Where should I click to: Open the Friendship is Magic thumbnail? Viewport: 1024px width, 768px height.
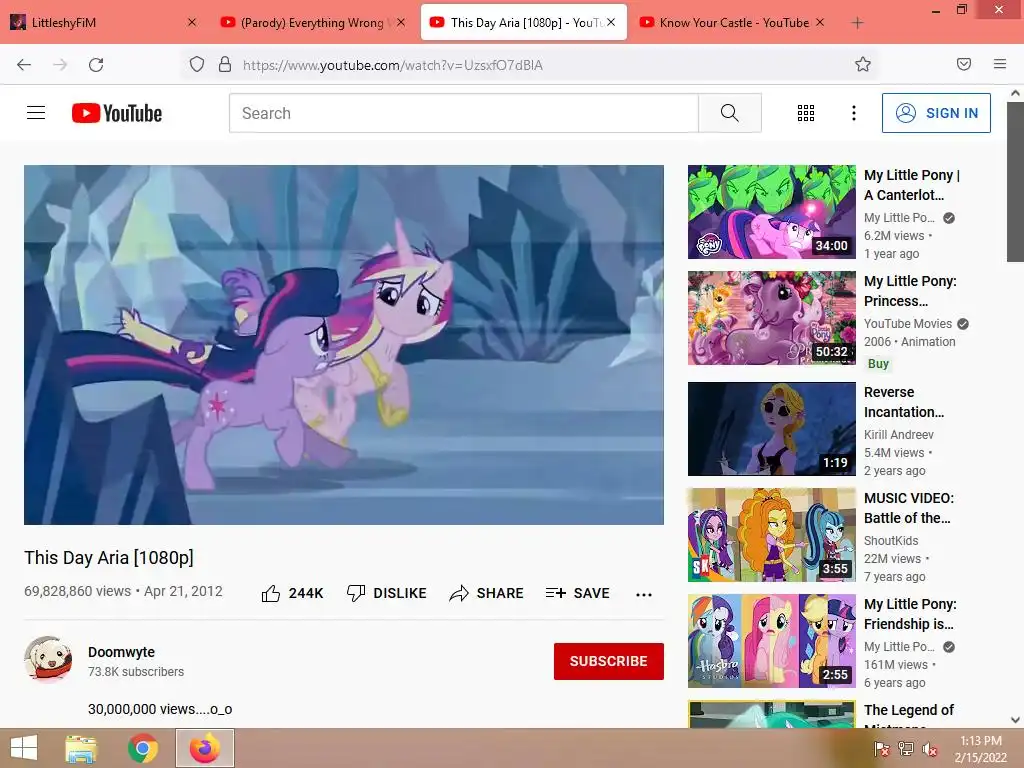pyautogui.click(x=771, y=641)
